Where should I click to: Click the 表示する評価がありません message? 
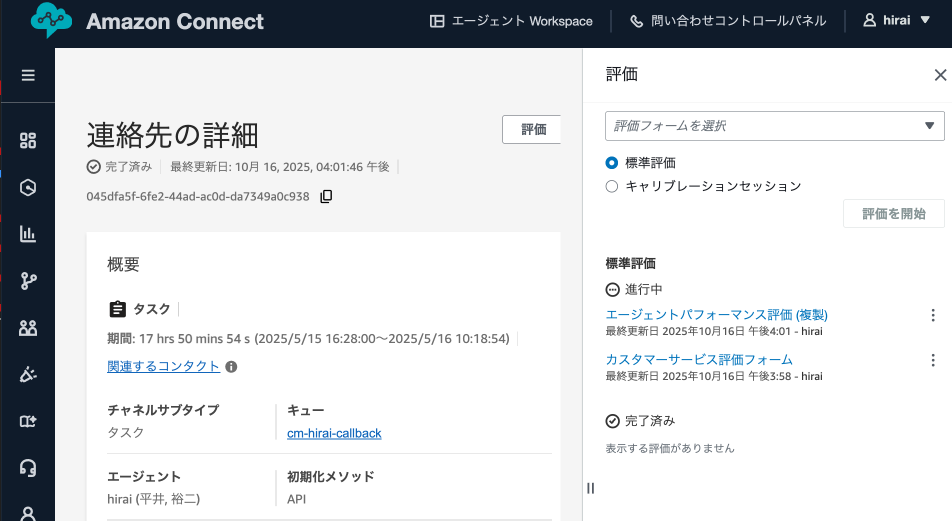(x=670, y=449)
